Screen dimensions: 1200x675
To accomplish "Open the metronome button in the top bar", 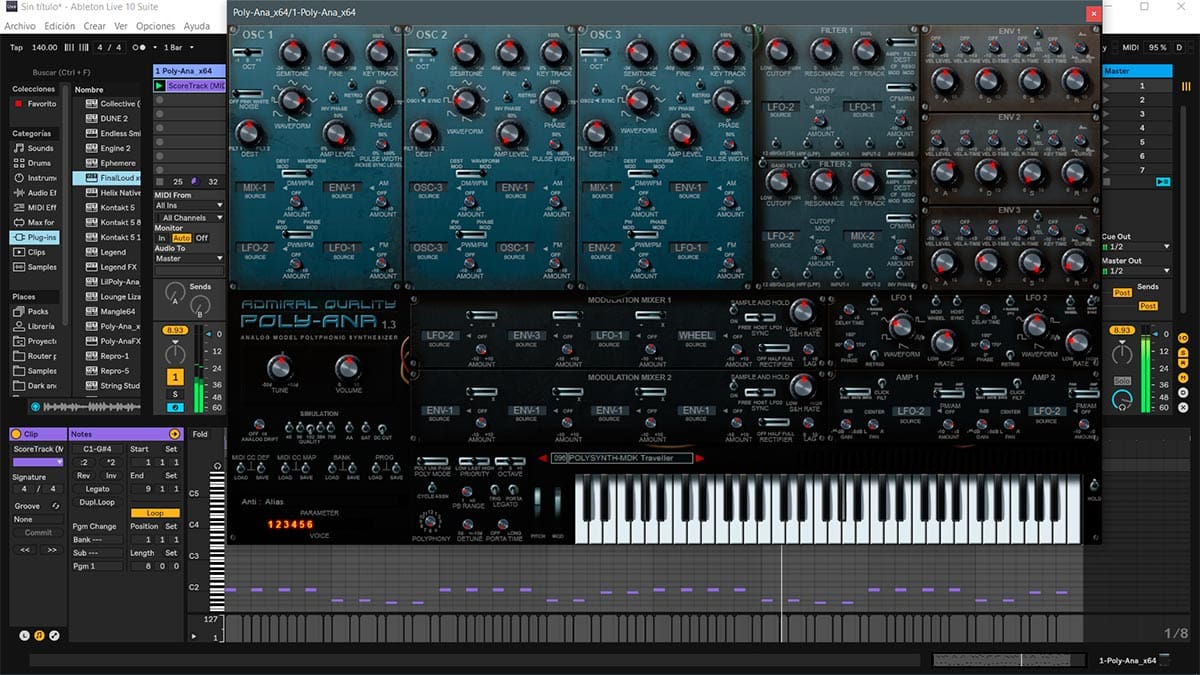I will click(x=138, y=47).
